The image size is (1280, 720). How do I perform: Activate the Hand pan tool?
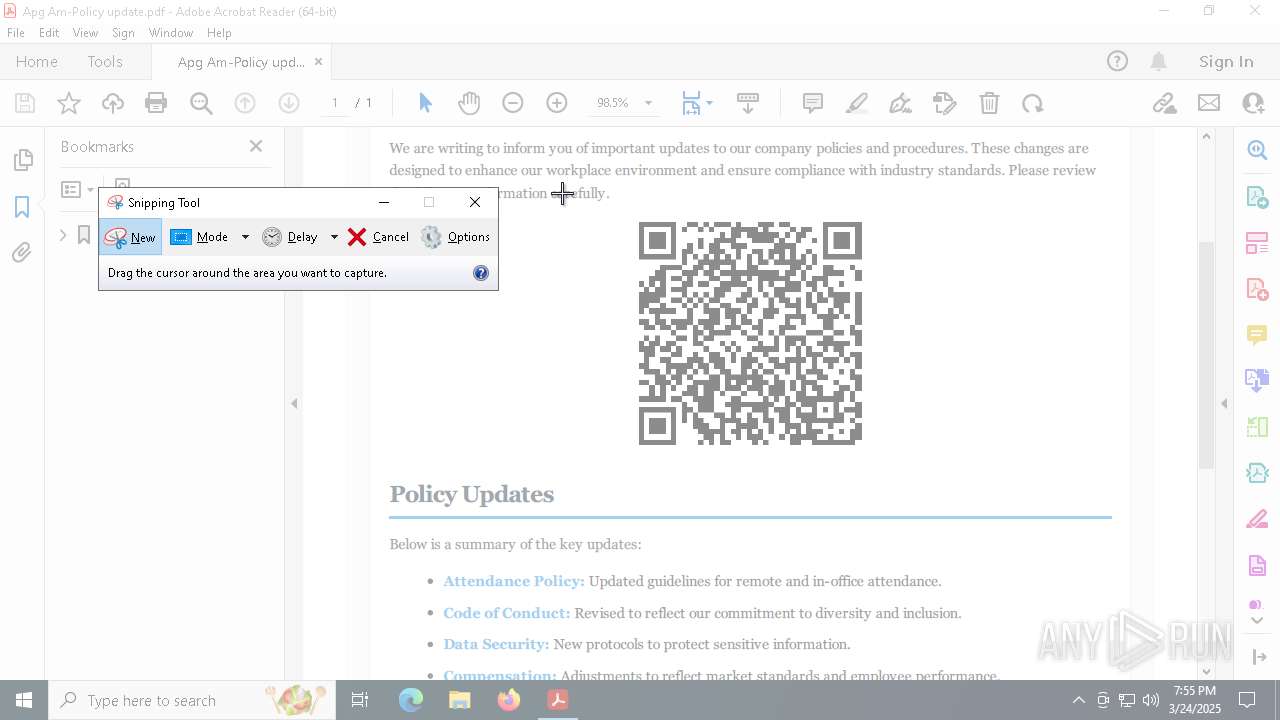click(x=469, y=103)
